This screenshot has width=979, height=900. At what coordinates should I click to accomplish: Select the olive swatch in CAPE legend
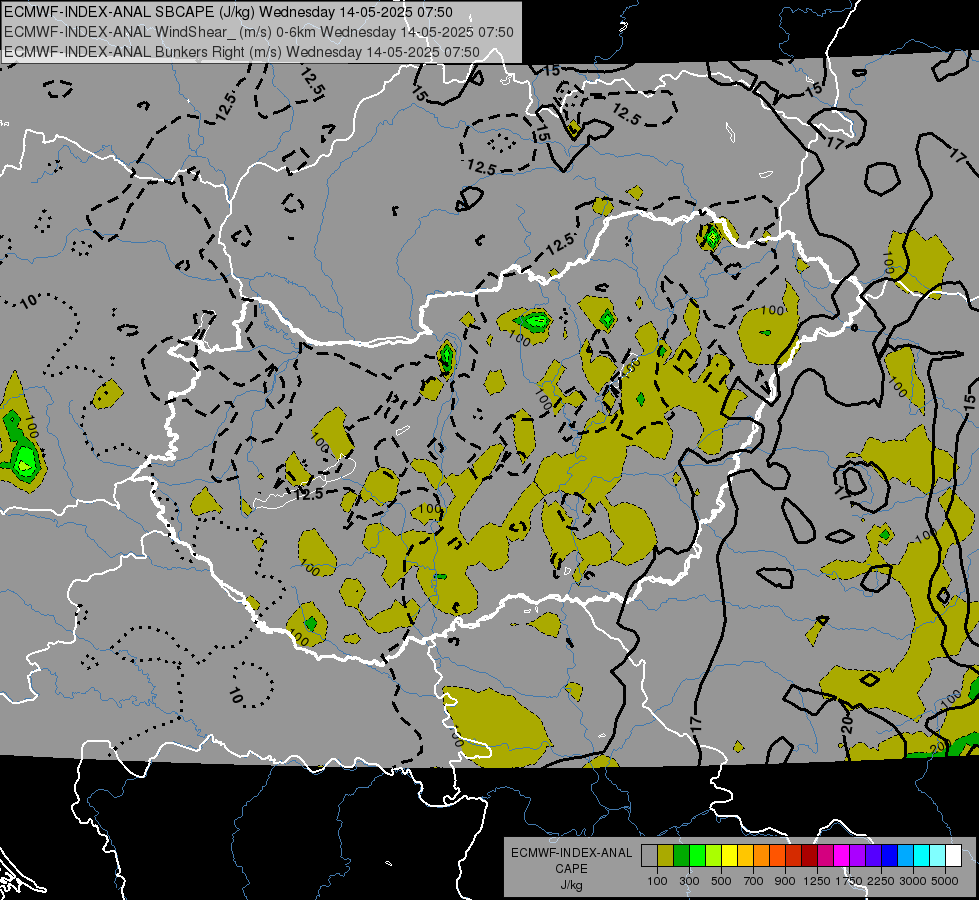[666, 856]
